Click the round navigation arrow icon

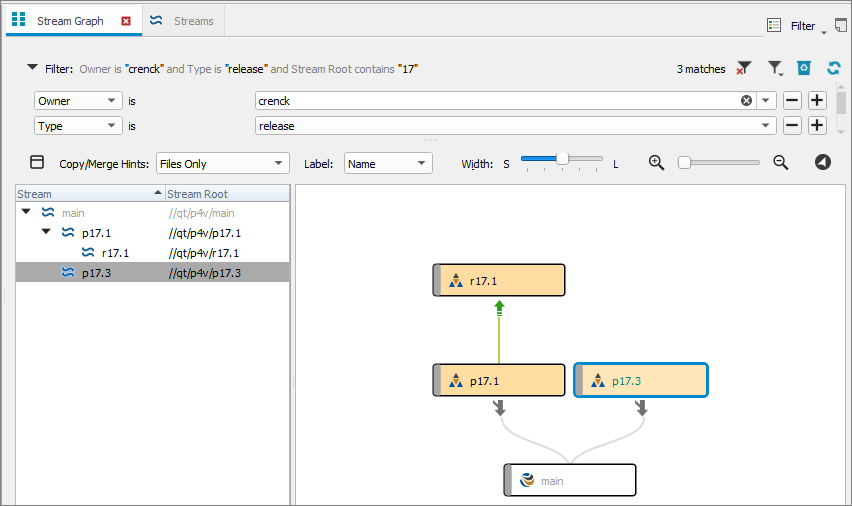click(822, 162)
